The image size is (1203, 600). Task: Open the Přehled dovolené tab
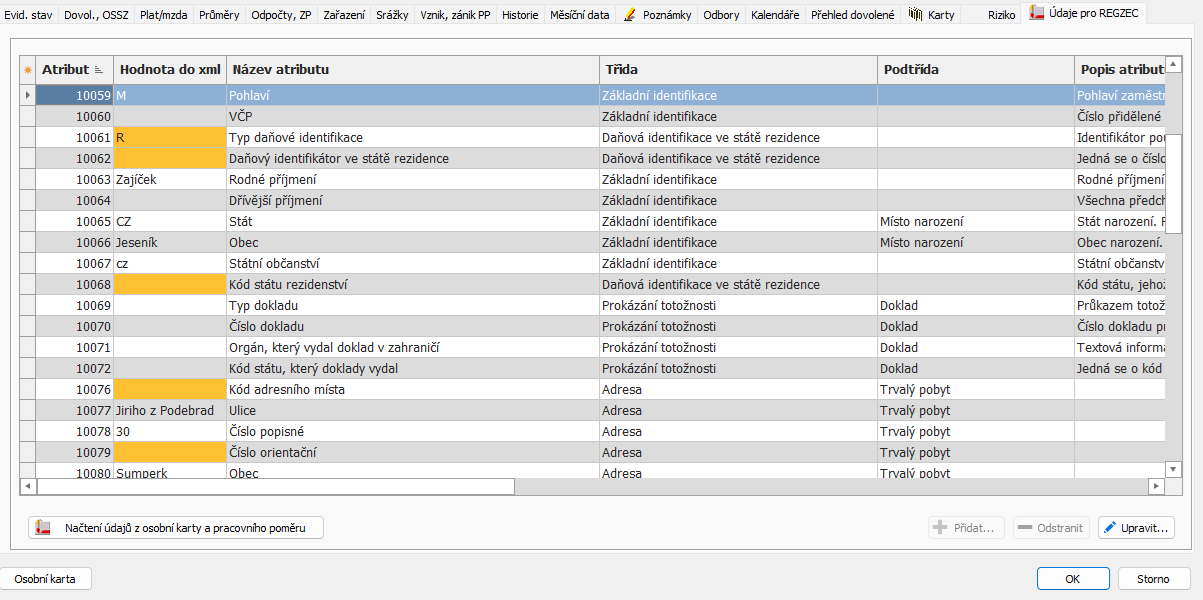[x=852, y=15]
